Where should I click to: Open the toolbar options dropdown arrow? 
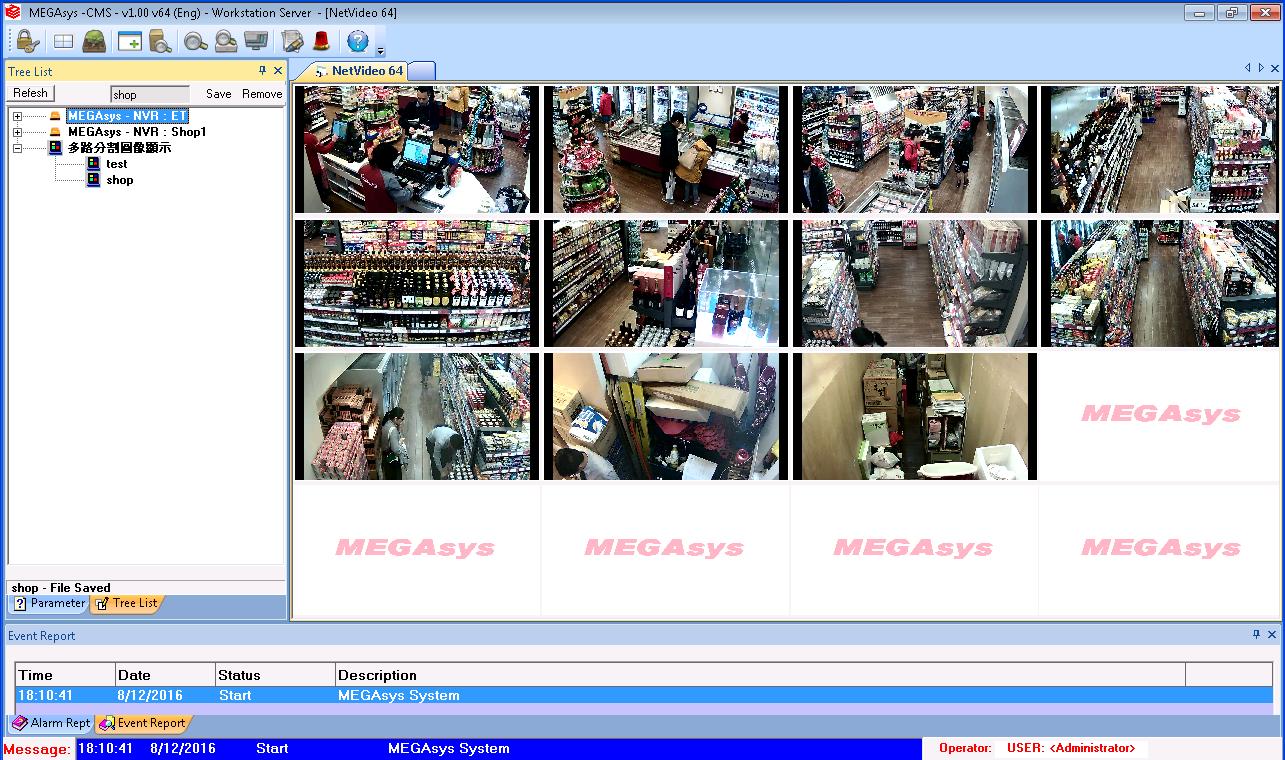tap(380, 50)
